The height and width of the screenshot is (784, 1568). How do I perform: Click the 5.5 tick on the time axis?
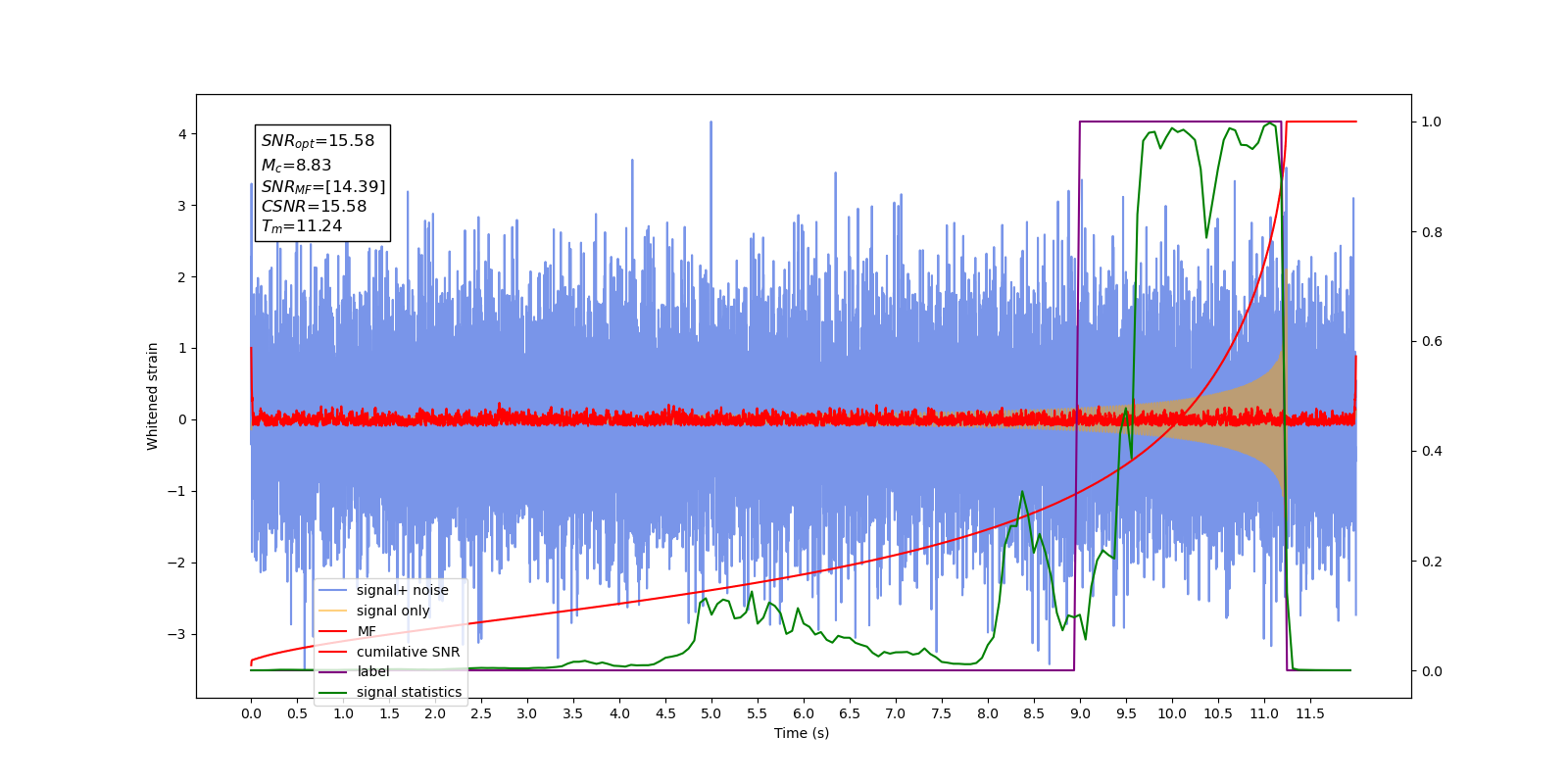click(x=758, y=713)
